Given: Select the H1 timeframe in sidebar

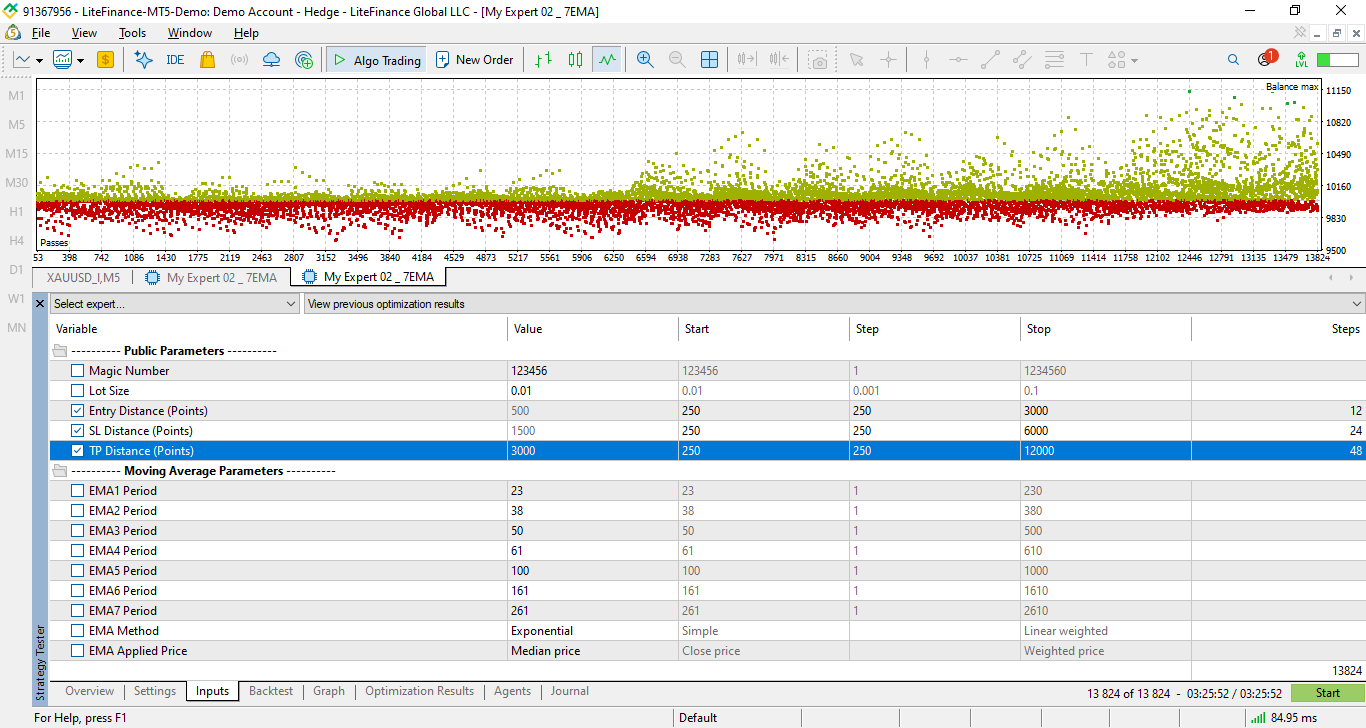Looking at the screenshot, I should point(17,212).
